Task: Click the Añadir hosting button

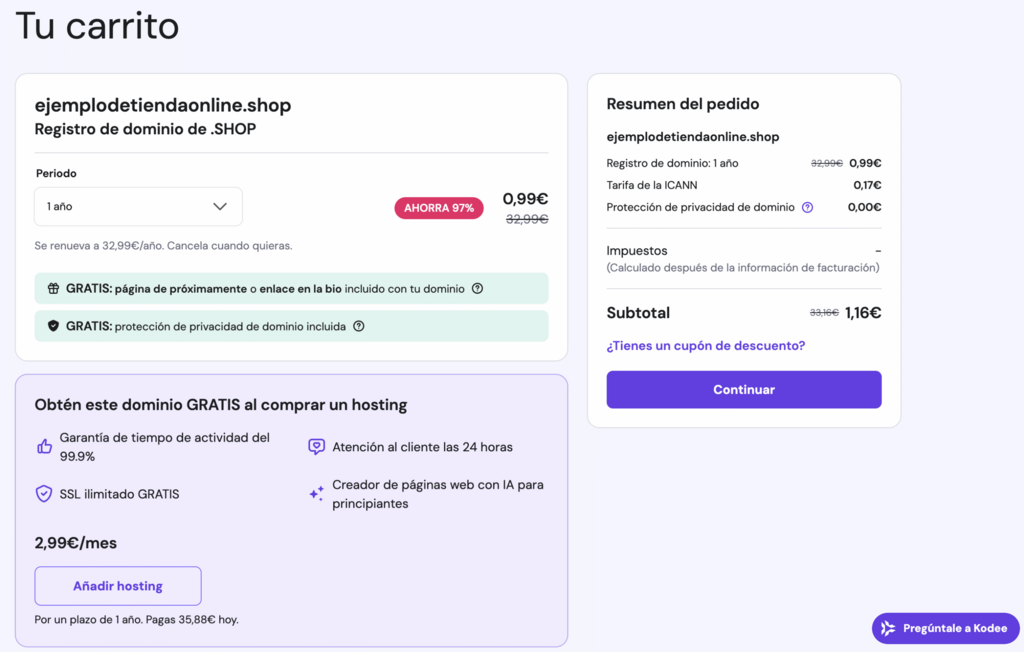Action: [x=118, y=586]
